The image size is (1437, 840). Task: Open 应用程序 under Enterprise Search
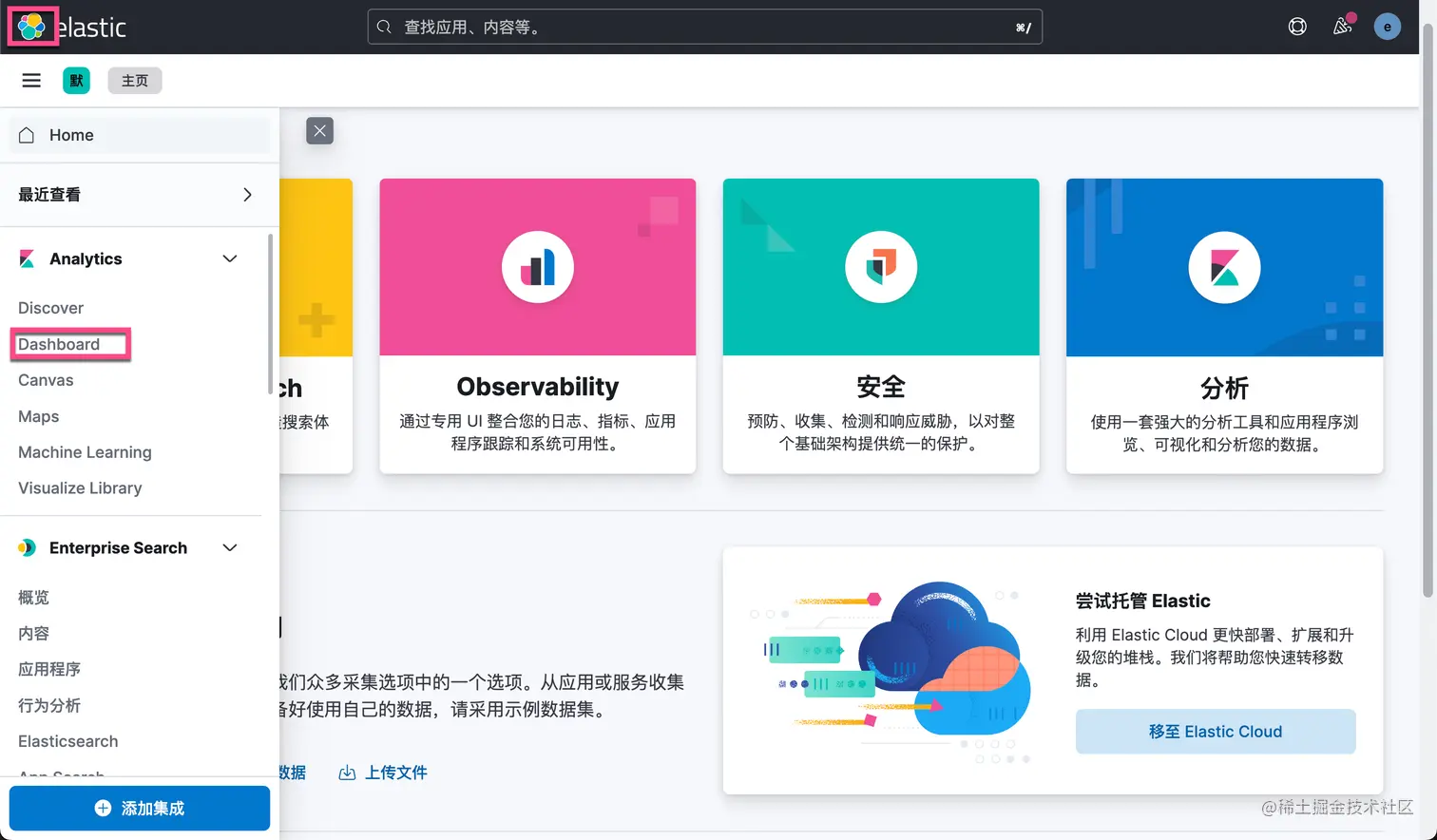click(x=49, y=670)
